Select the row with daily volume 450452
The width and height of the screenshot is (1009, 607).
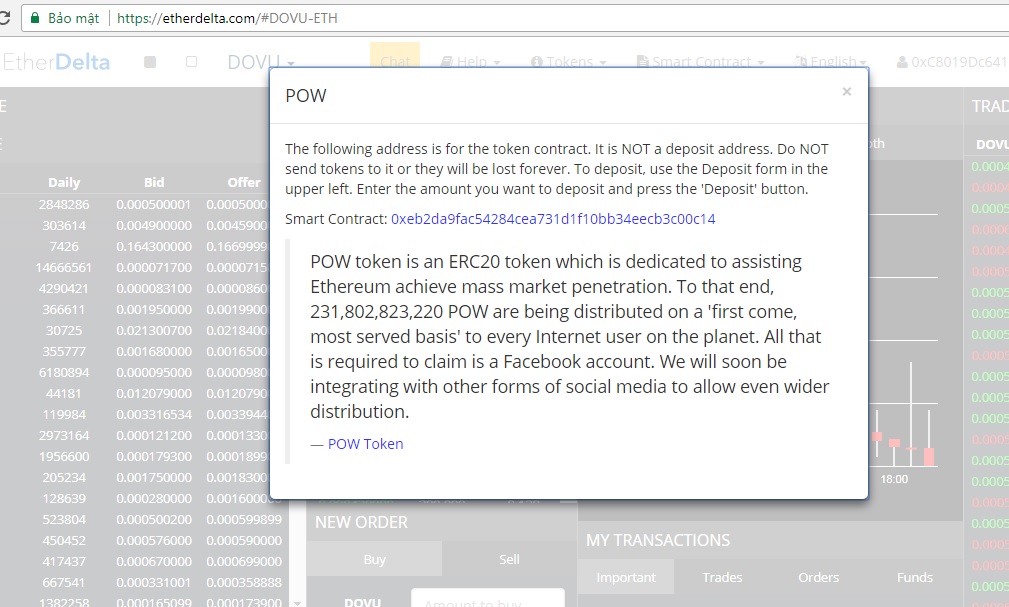142,541
